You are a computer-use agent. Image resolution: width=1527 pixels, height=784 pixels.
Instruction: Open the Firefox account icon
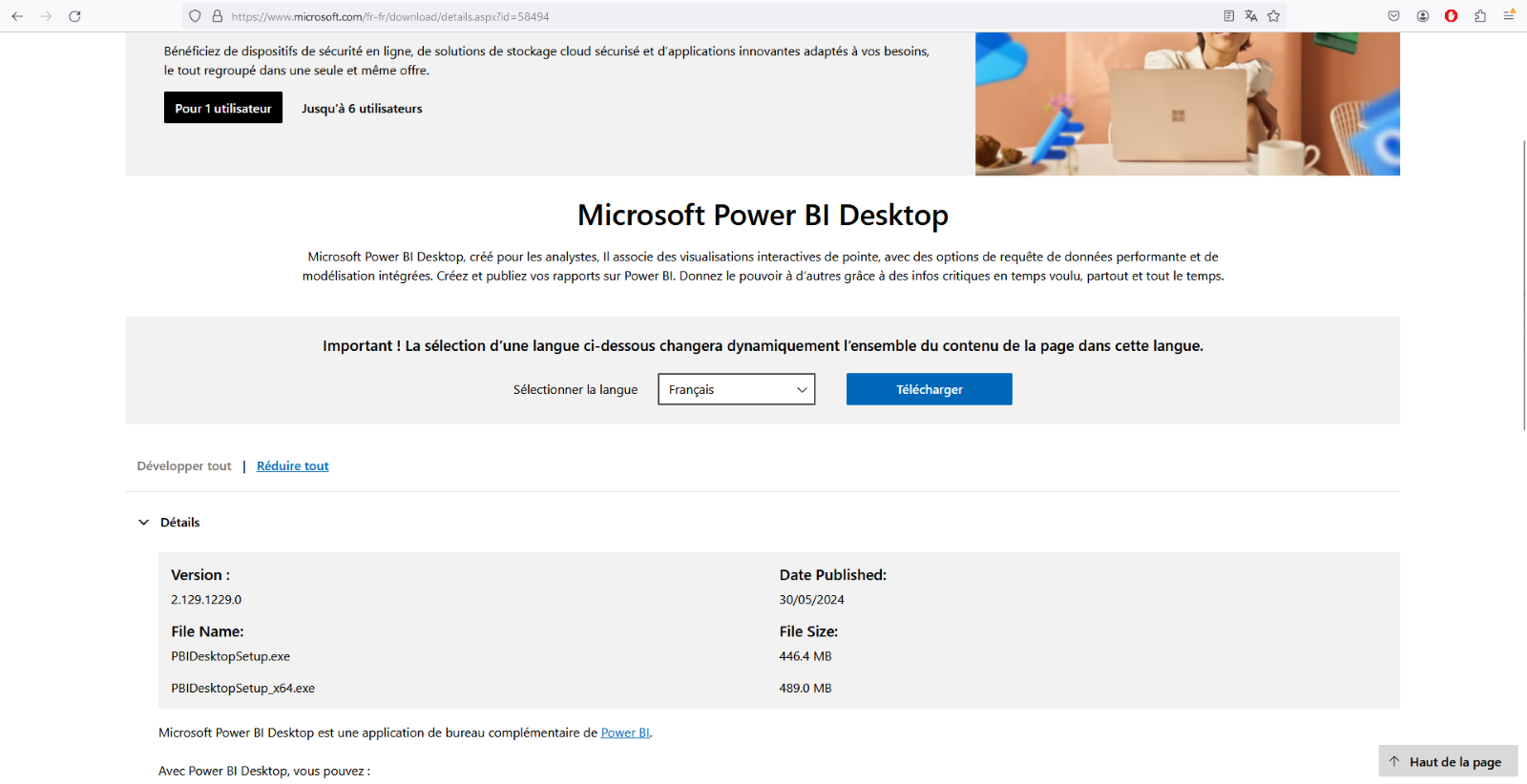pos(1423,16)
